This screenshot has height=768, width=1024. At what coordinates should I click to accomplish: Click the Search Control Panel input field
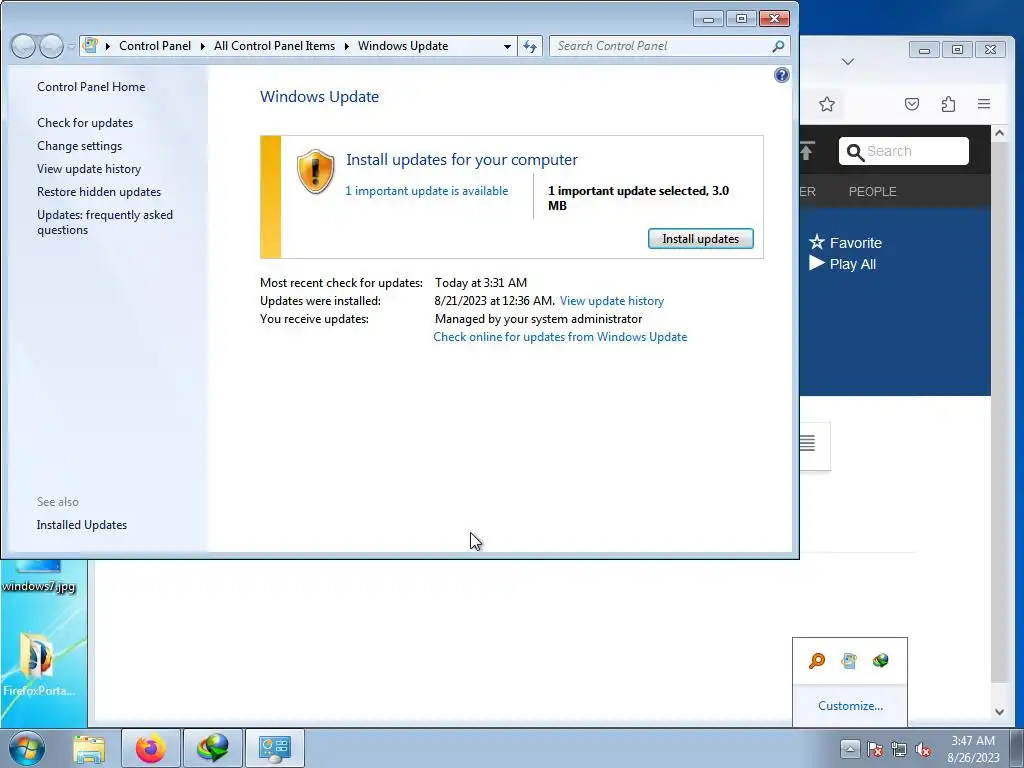tap(669, 46)
